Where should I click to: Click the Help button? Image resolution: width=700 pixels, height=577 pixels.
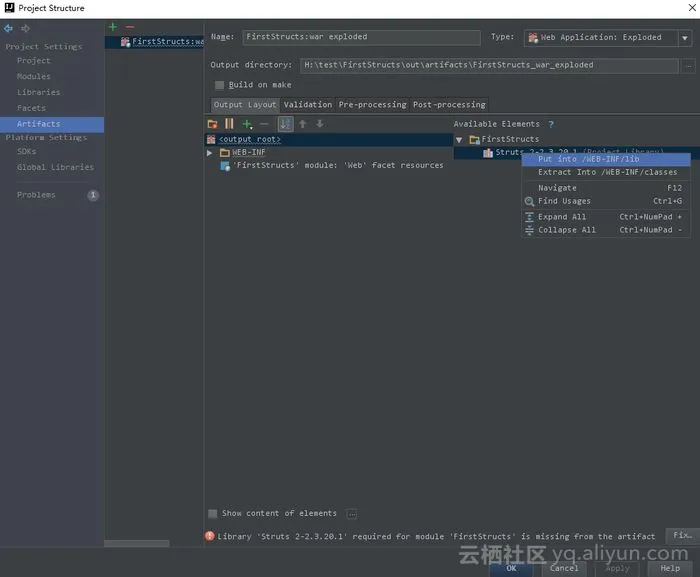coord(670,569)
